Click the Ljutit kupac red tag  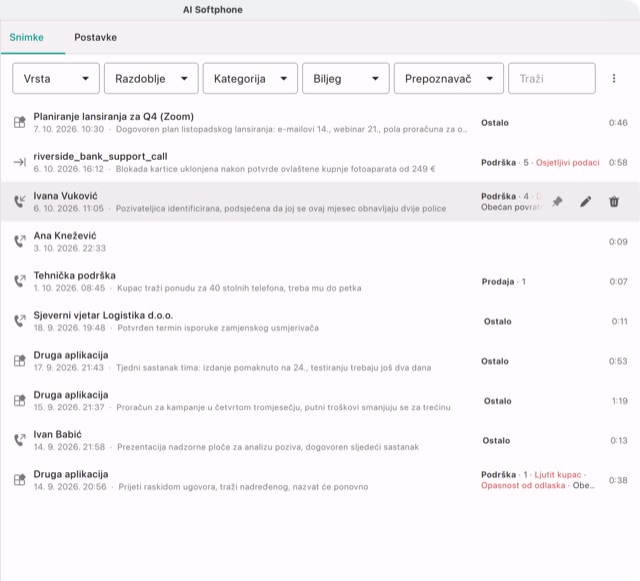(x=558, y=474)
